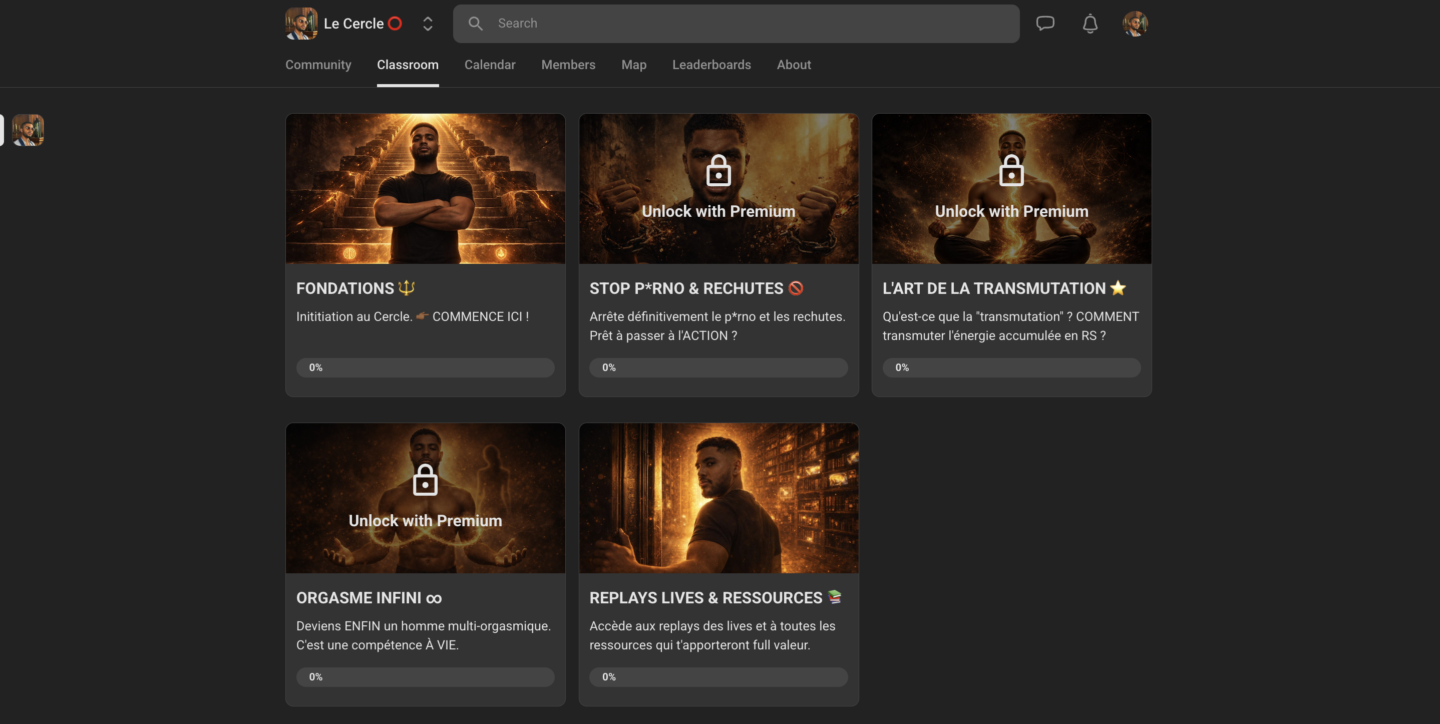Open the ORGASME INFINI course title
This screenshot has width=1440, height=724.
(369, 598)
